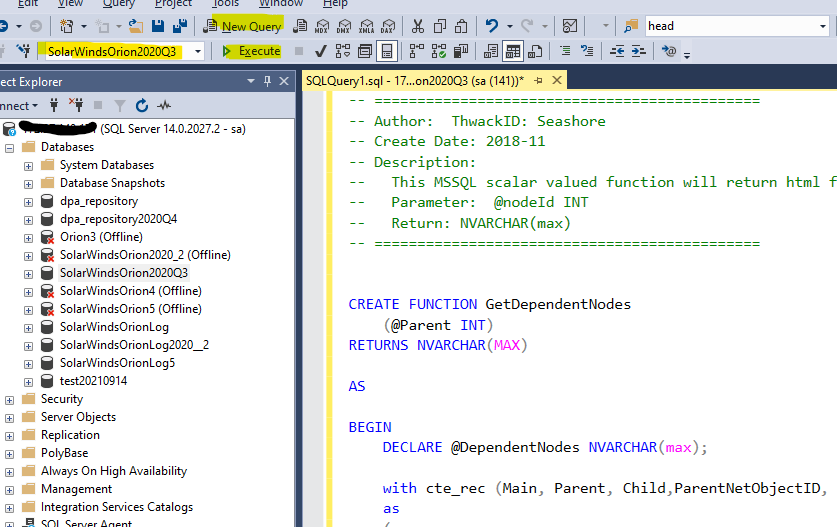Viewport: 837px width, 527px height.
Task: Click the Disconnect icon in Object Explorer
Action: point(76,105)
